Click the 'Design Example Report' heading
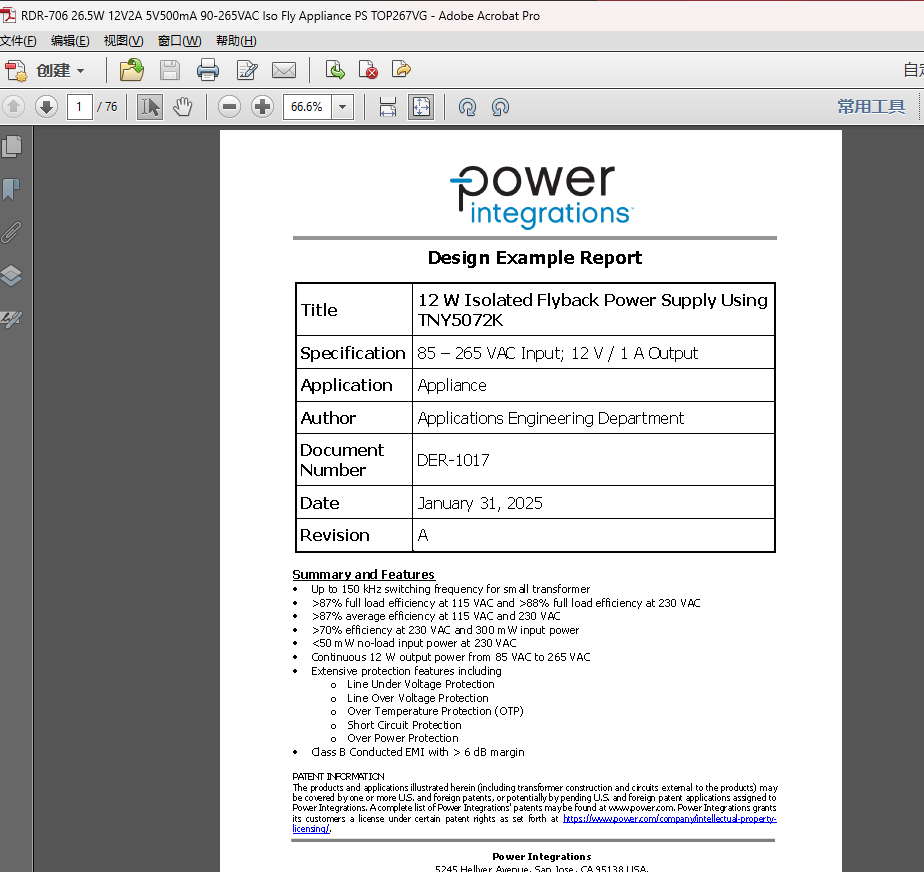Screen dimensions: 924x872 click(534, 258)
